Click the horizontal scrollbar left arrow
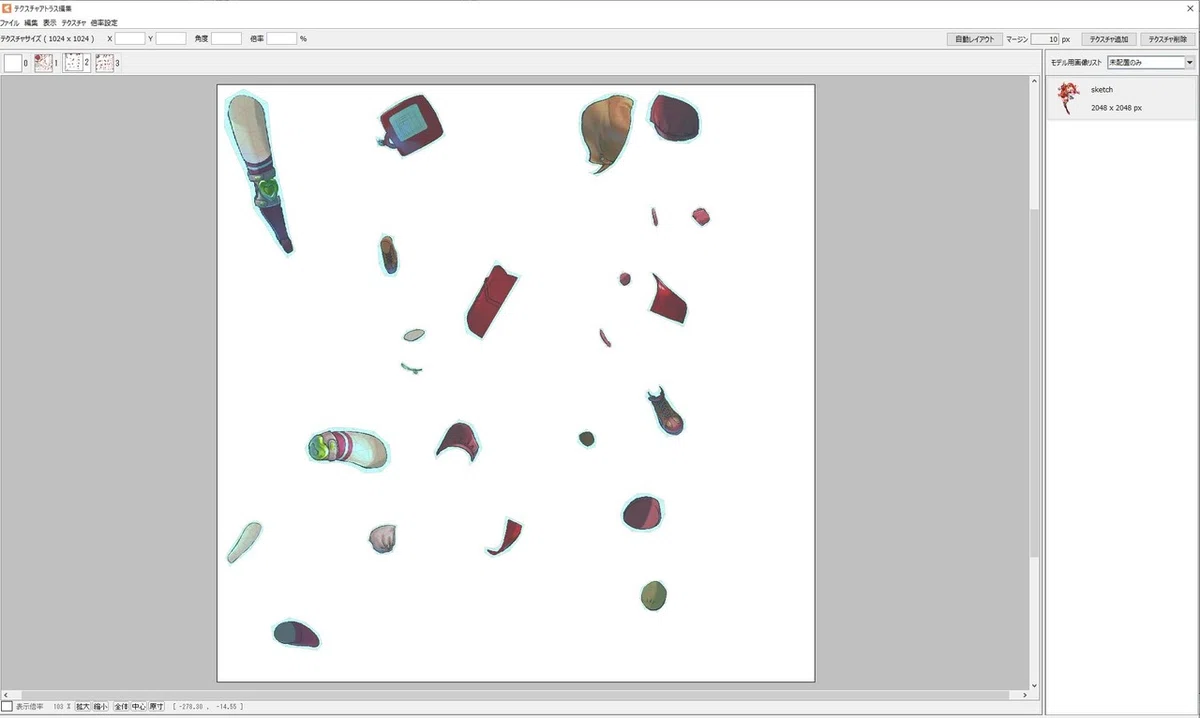Image resolution: width=1200 pixels, height=718 pixels. [x=5, y=694]
